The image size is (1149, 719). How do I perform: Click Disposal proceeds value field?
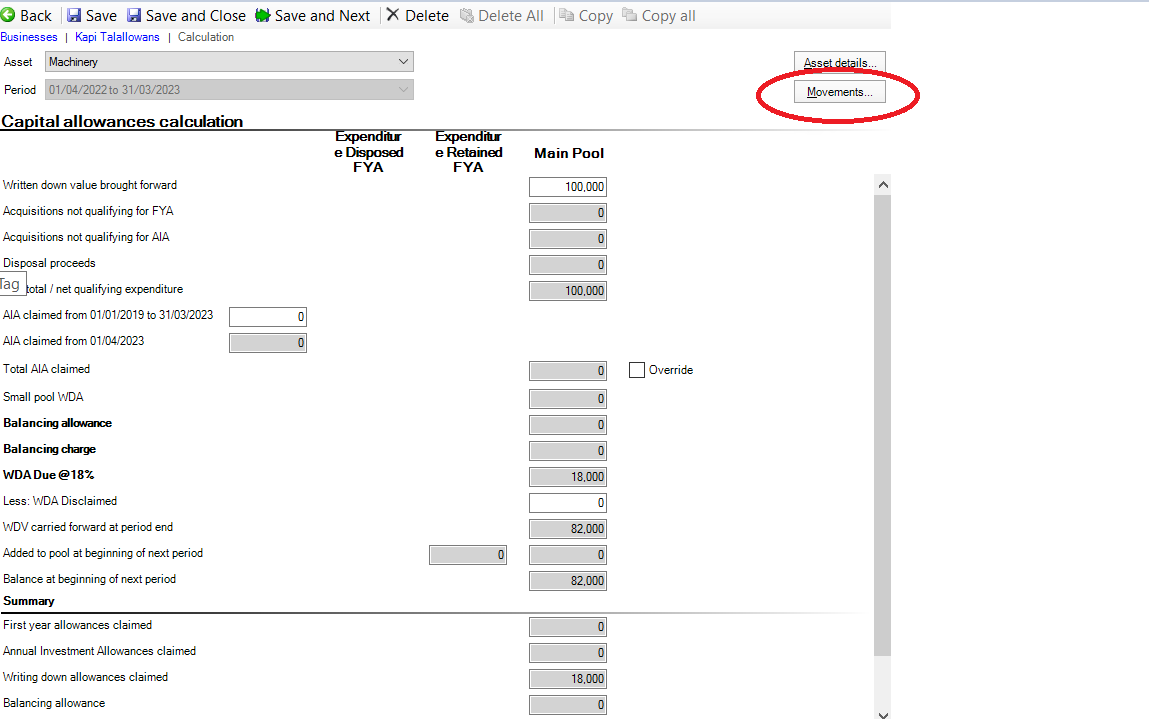click(x=568, y=265)
